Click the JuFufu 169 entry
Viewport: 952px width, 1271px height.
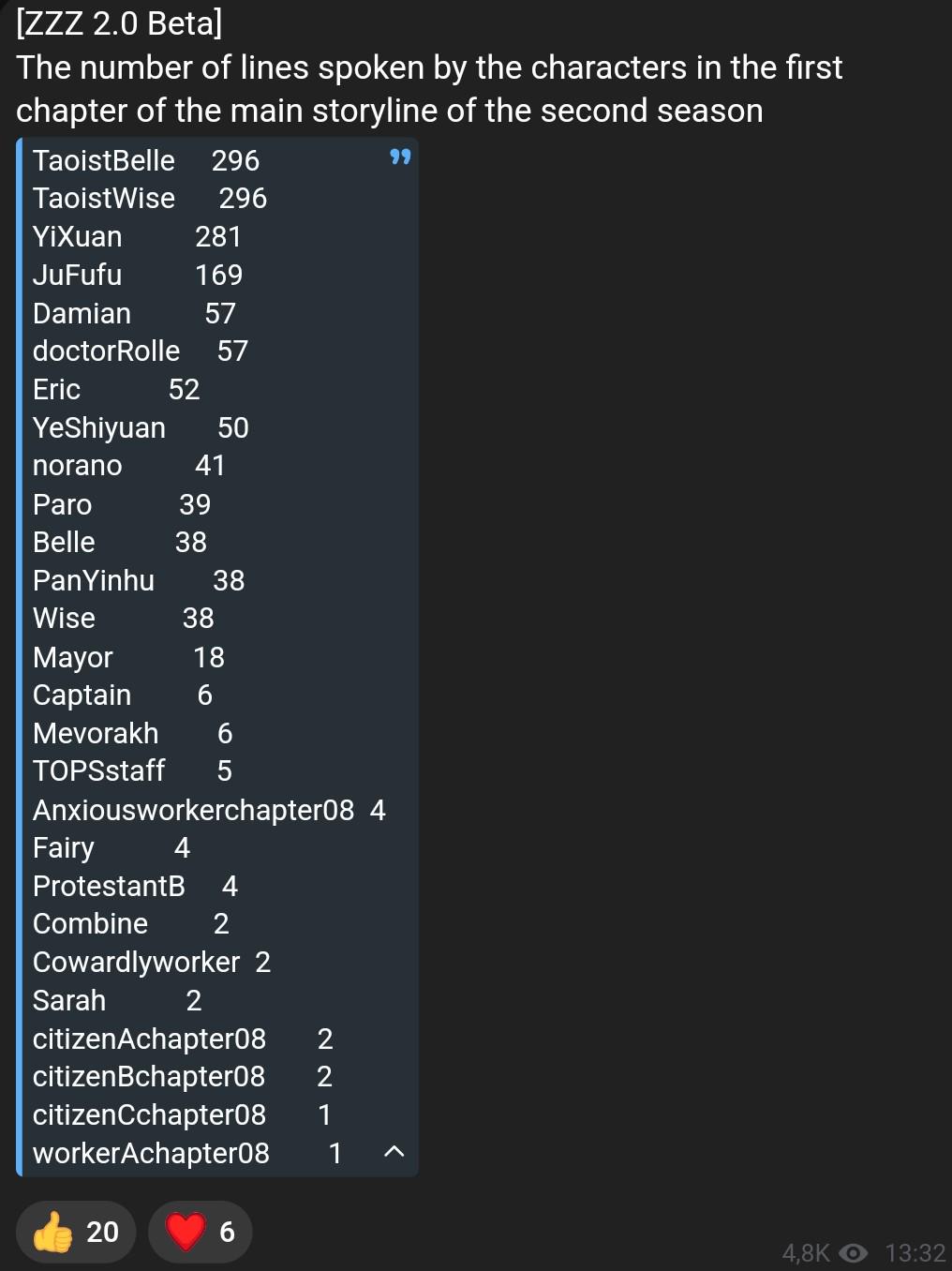tap(138, 275)
